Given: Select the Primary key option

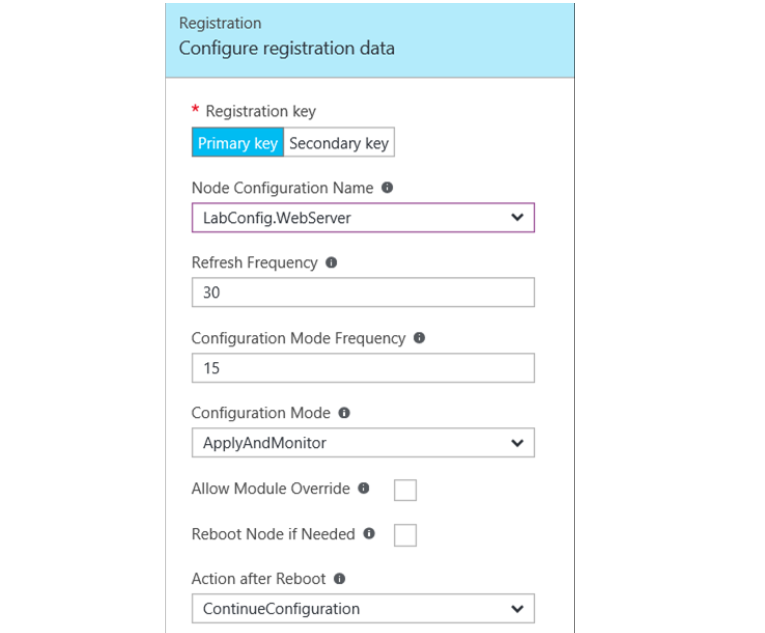Looking at the screenshot, I should point(238,143).
